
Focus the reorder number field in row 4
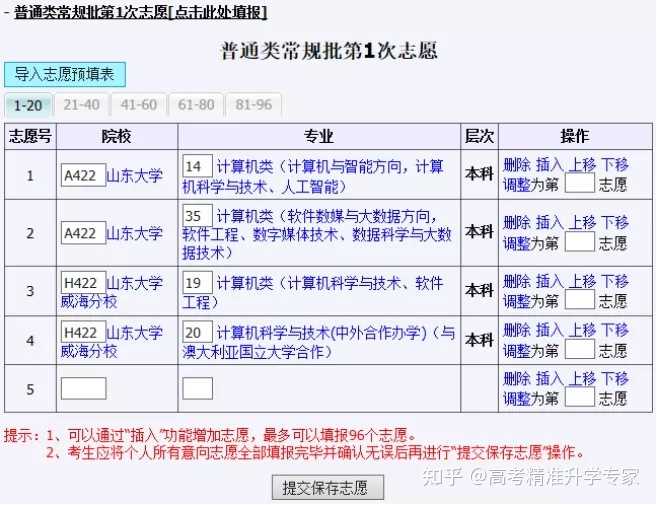coord(579,349)
